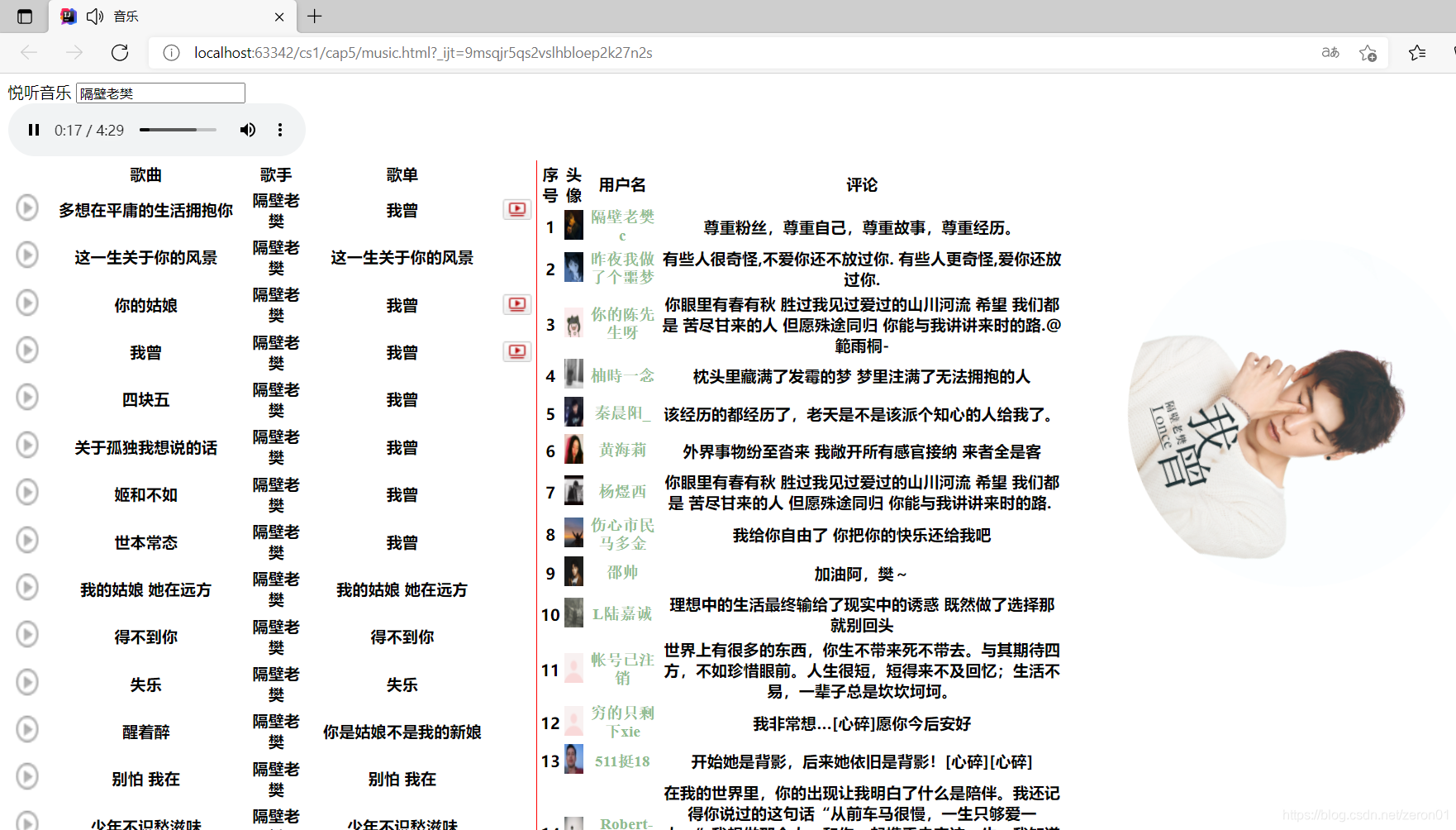Add page to favorites with star icon
1456x830 pixels.
tap(1368, 52)
